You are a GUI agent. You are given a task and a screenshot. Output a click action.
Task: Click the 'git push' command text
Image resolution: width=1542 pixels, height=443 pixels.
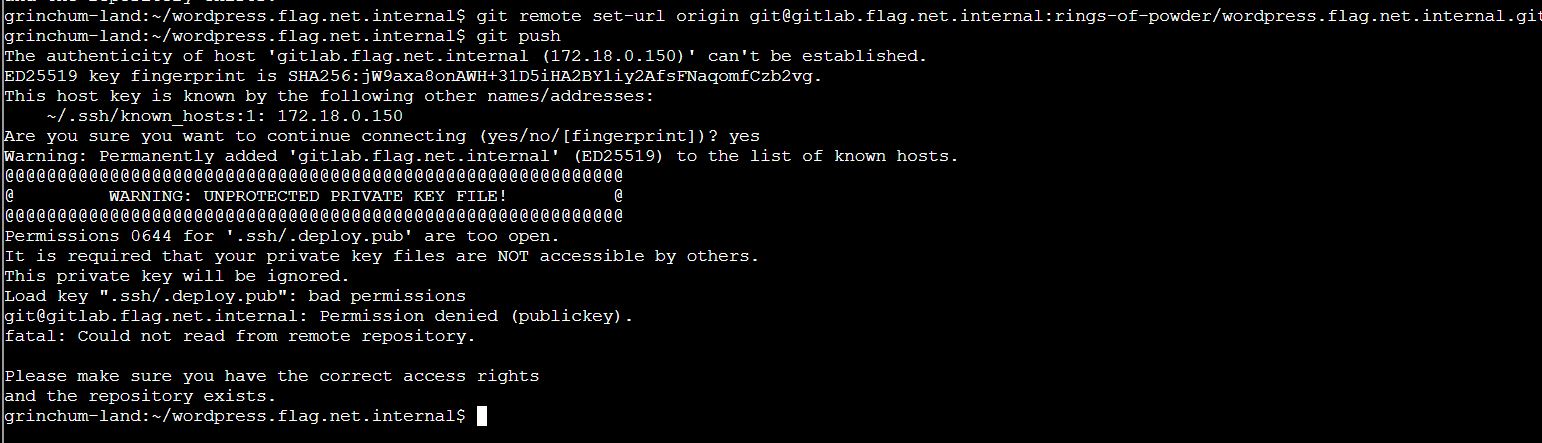pyautogui.click(x=519, y=36)
